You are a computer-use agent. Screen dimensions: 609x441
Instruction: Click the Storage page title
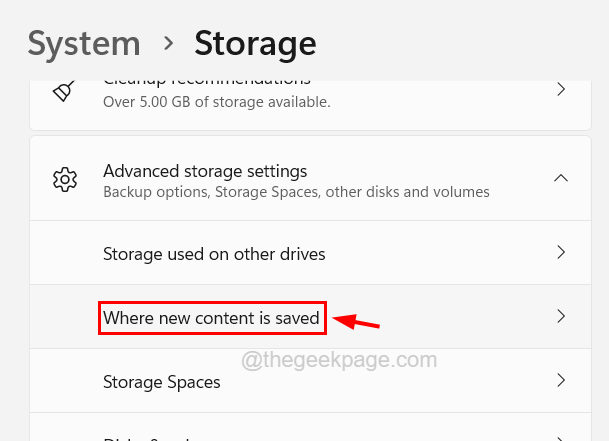tap(255, 44)
